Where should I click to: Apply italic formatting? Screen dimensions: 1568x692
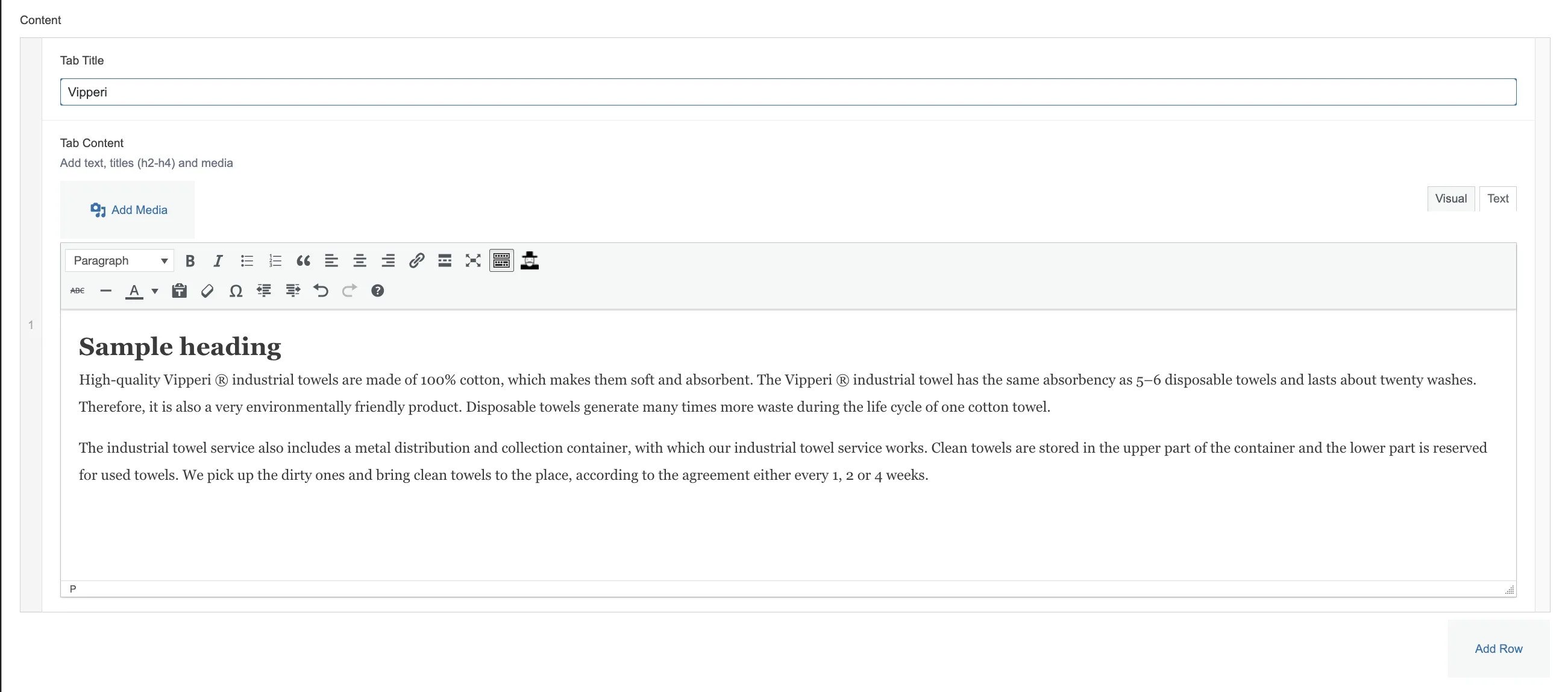pyautogui.click(x=218, y=260)
